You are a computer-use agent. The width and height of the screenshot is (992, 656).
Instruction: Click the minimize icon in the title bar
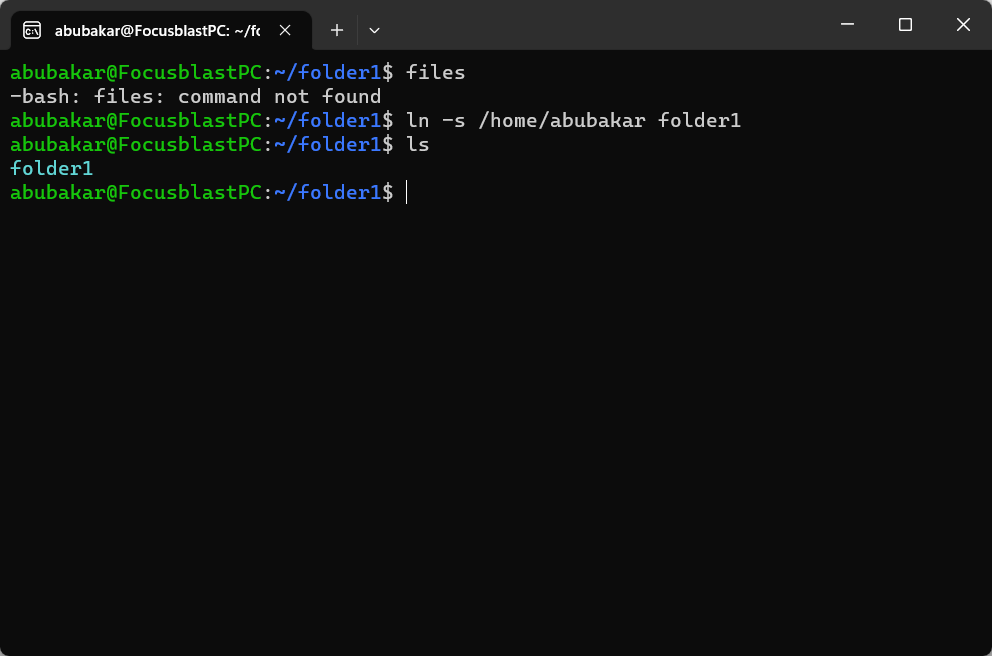[x=846, y=24]
